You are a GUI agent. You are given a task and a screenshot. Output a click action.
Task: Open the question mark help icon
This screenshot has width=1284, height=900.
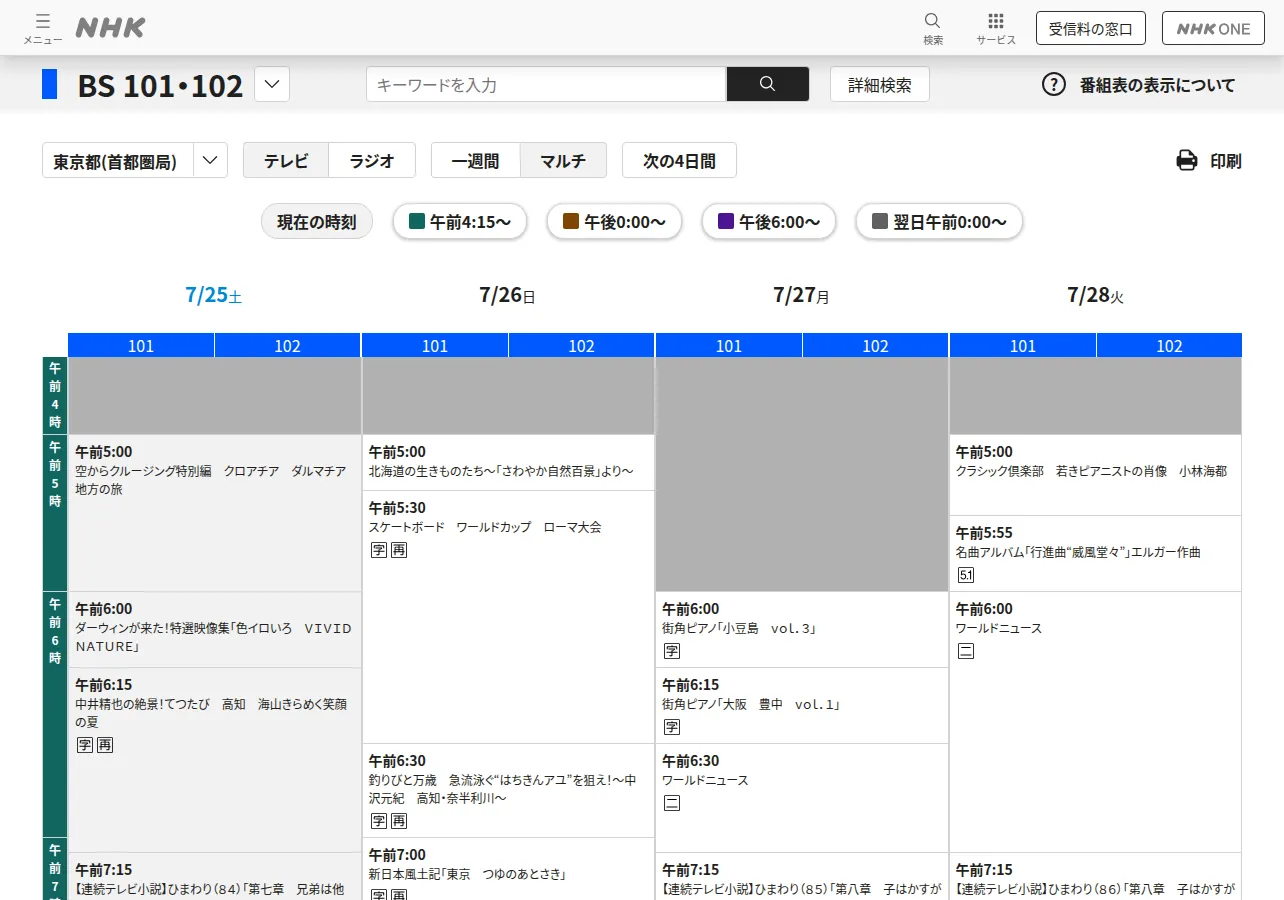tap(1054, 84)
